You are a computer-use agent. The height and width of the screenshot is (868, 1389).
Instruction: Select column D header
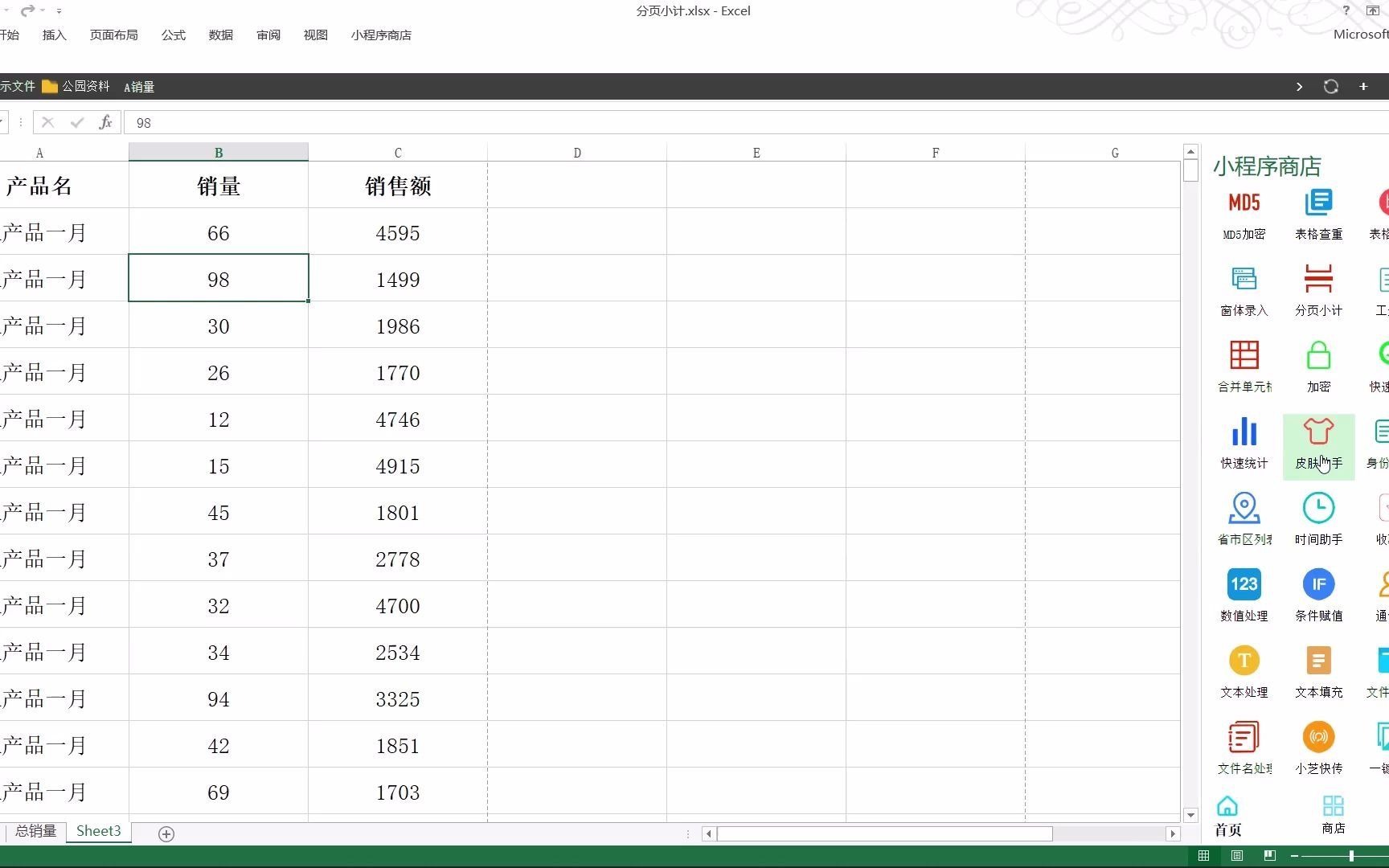[x=577, y=152]
